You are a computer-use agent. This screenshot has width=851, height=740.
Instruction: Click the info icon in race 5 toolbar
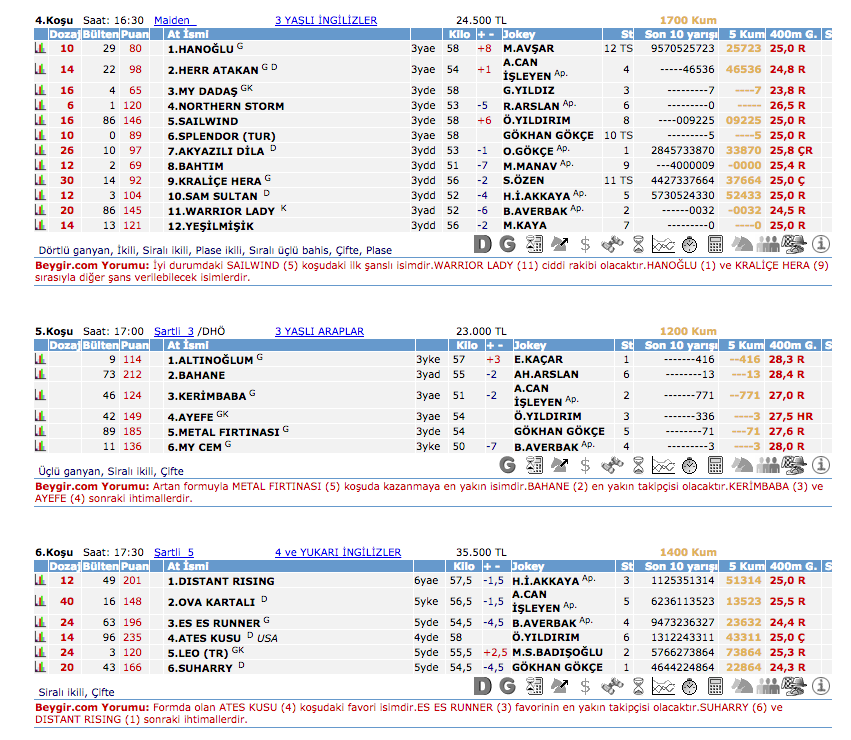pos(821,464)
